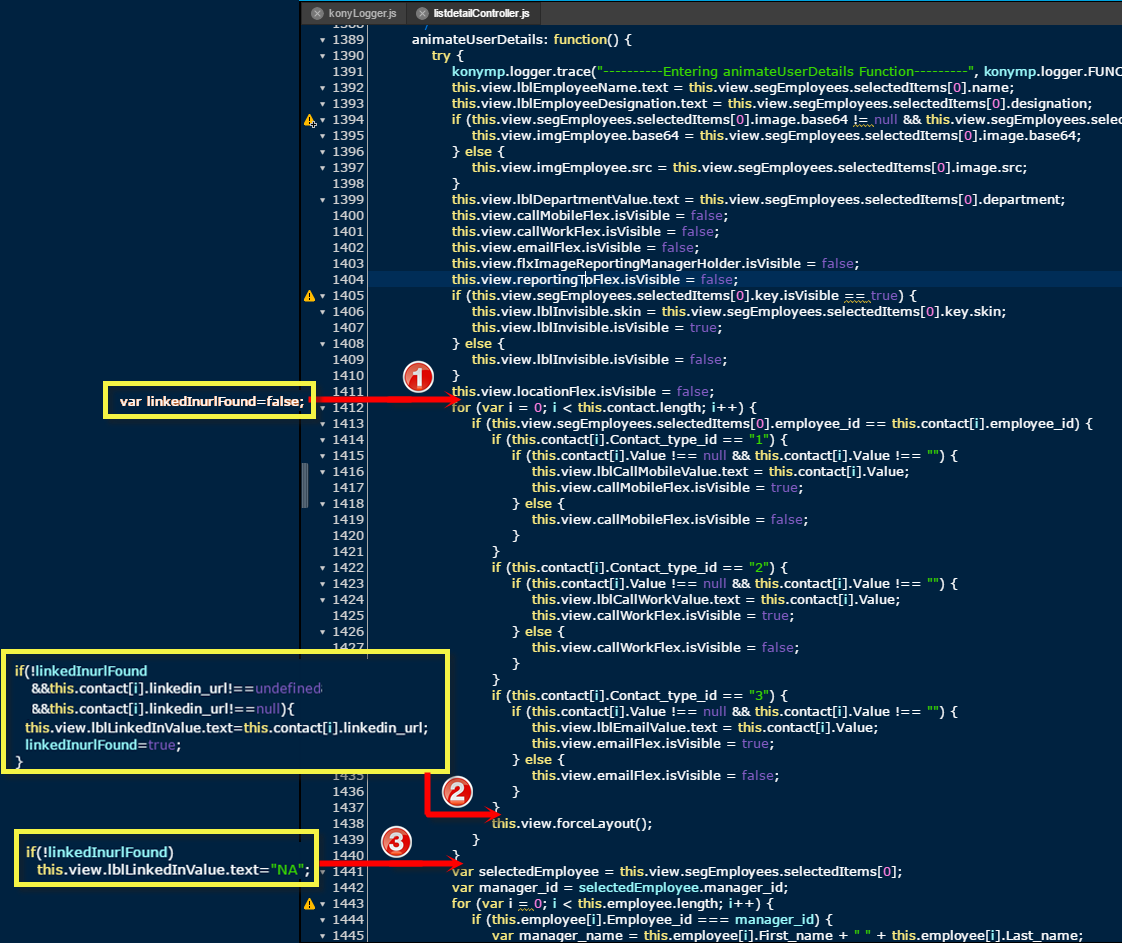Close the listdetailController.js tab
This screenshot has width=1122, height=943.
click(x=422, y=14)
